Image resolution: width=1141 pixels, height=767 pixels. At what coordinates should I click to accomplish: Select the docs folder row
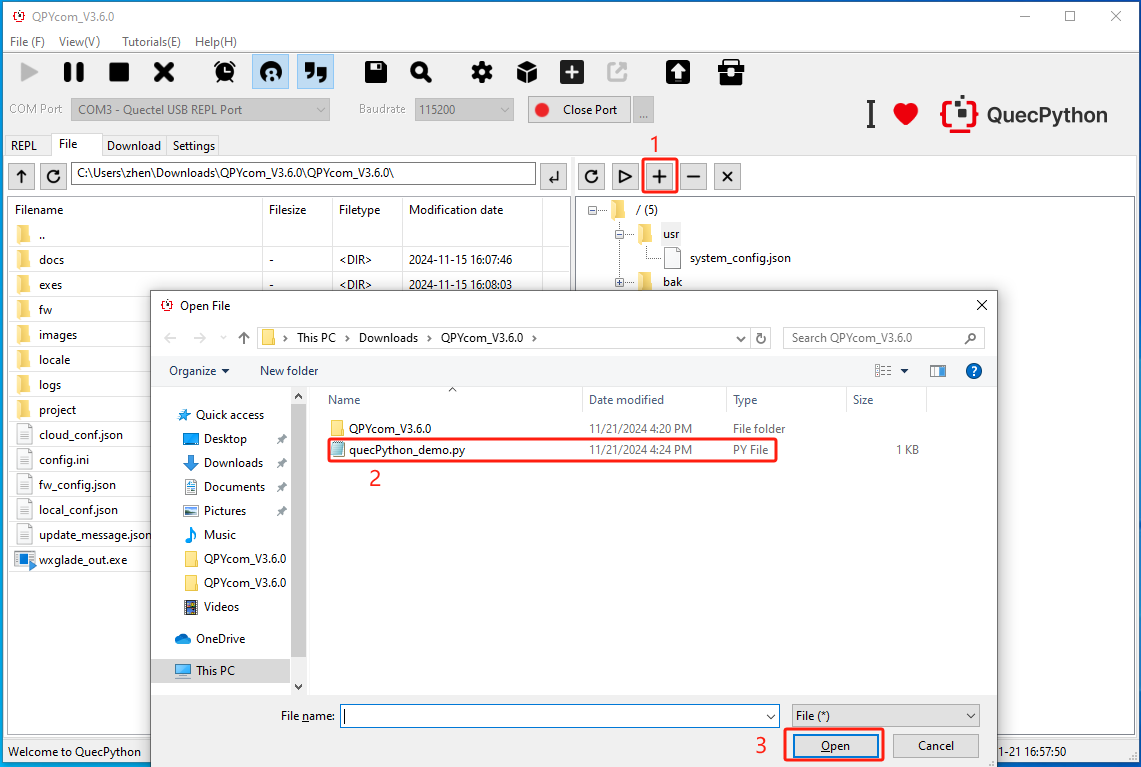[x=288, y=260]
